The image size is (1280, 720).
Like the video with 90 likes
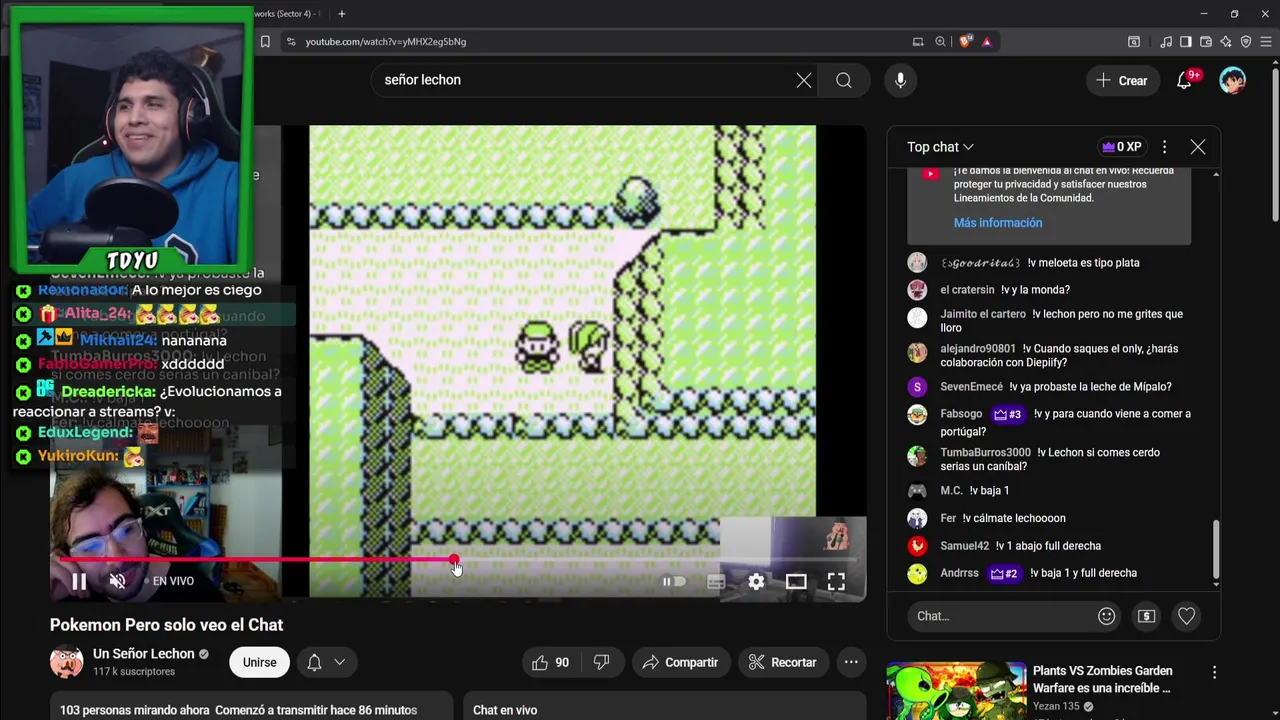pos(551,662)
